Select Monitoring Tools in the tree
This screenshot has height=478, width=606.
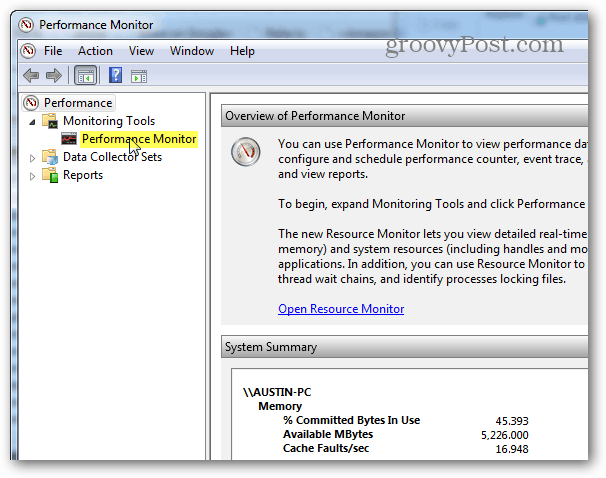109,121
